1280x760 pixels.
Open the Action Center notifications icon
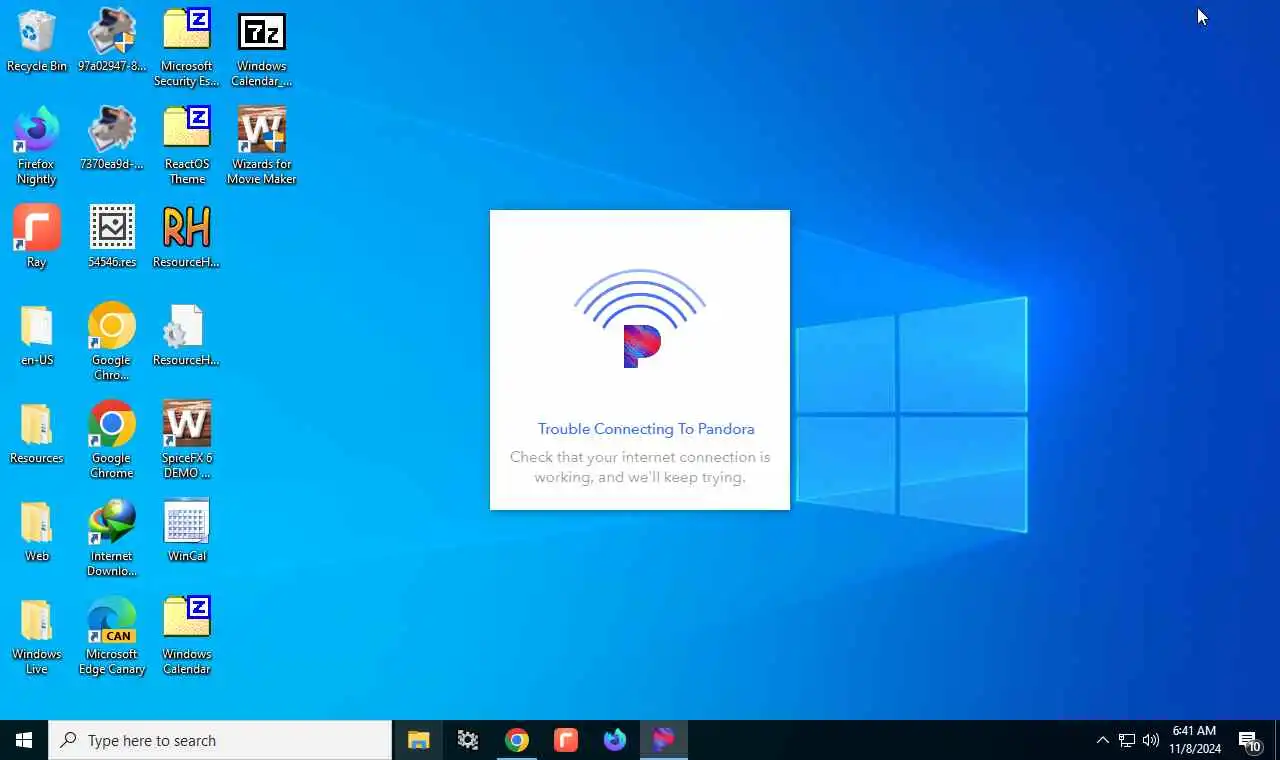tap(1250, 740)
